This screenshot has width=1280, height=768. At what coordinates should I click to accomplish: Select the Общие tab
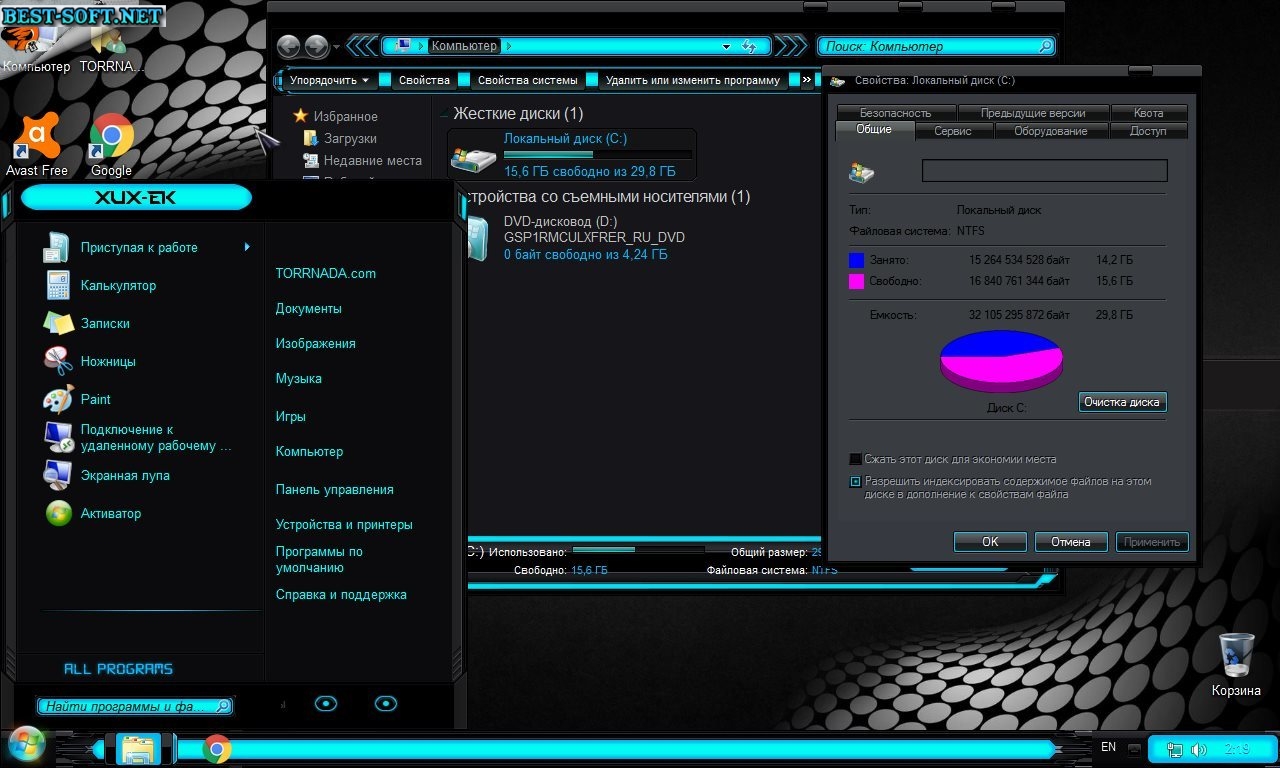point(874,130)
